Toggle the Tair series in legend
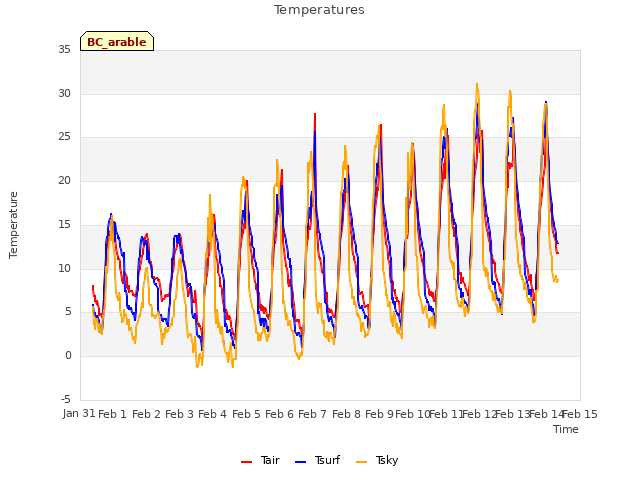Screen dimensions: 640x480 point(260,460)
